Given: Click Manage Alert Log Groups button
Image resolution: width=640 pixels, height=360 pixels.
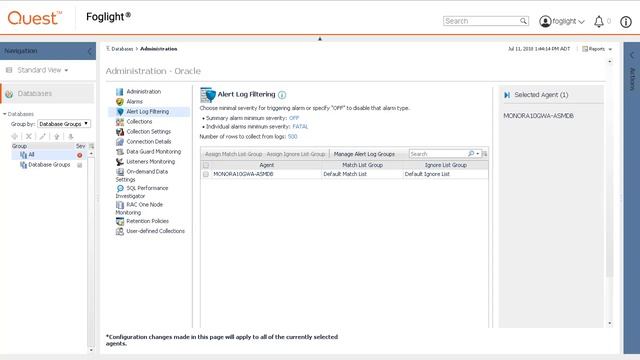Looking at the screenshot, I should (364, 154).
